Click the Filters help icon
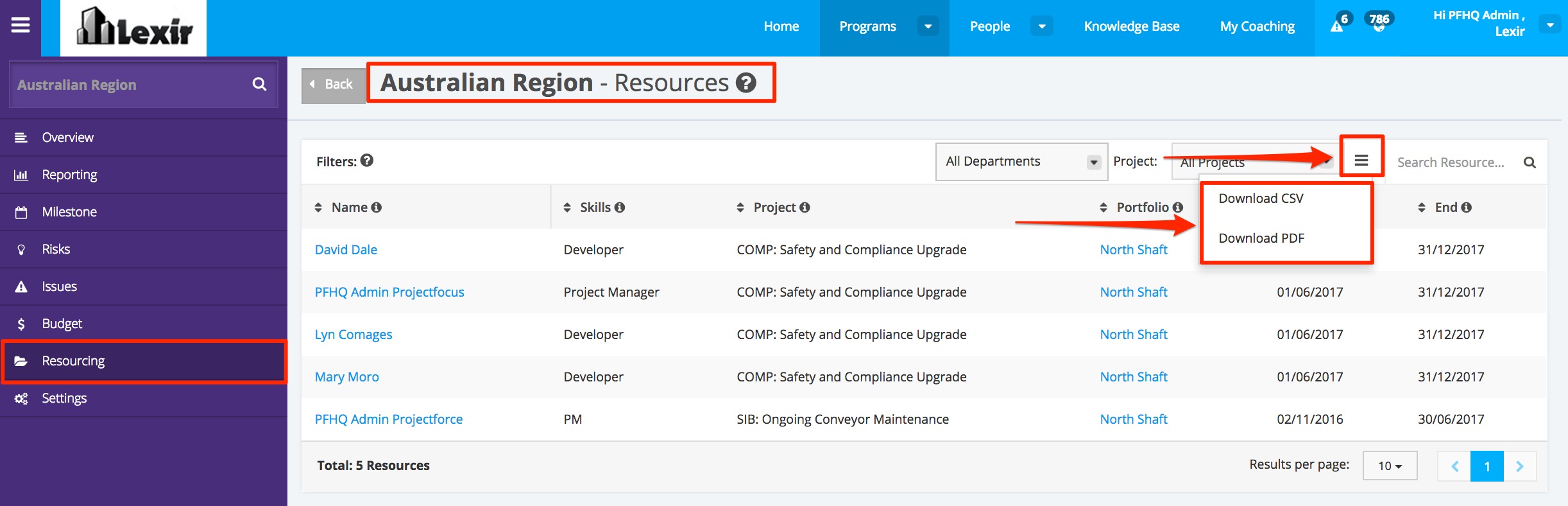Image resolution: width=1568 pixels, height=506 pixels. tap(367, 161)
